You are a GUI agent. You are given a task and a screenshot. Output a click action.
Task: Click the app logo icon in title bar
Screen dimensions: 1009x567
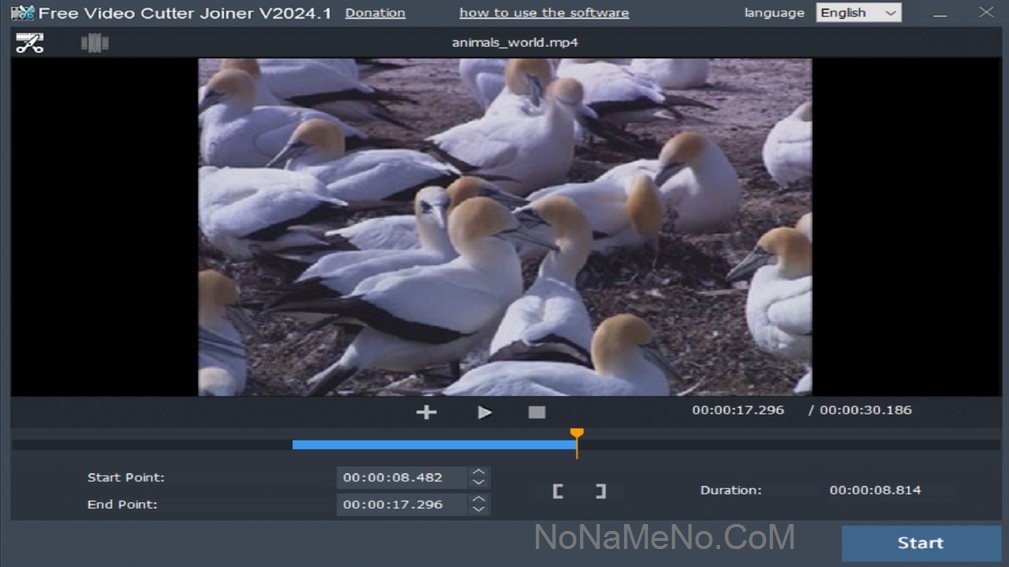pos(22,13)
